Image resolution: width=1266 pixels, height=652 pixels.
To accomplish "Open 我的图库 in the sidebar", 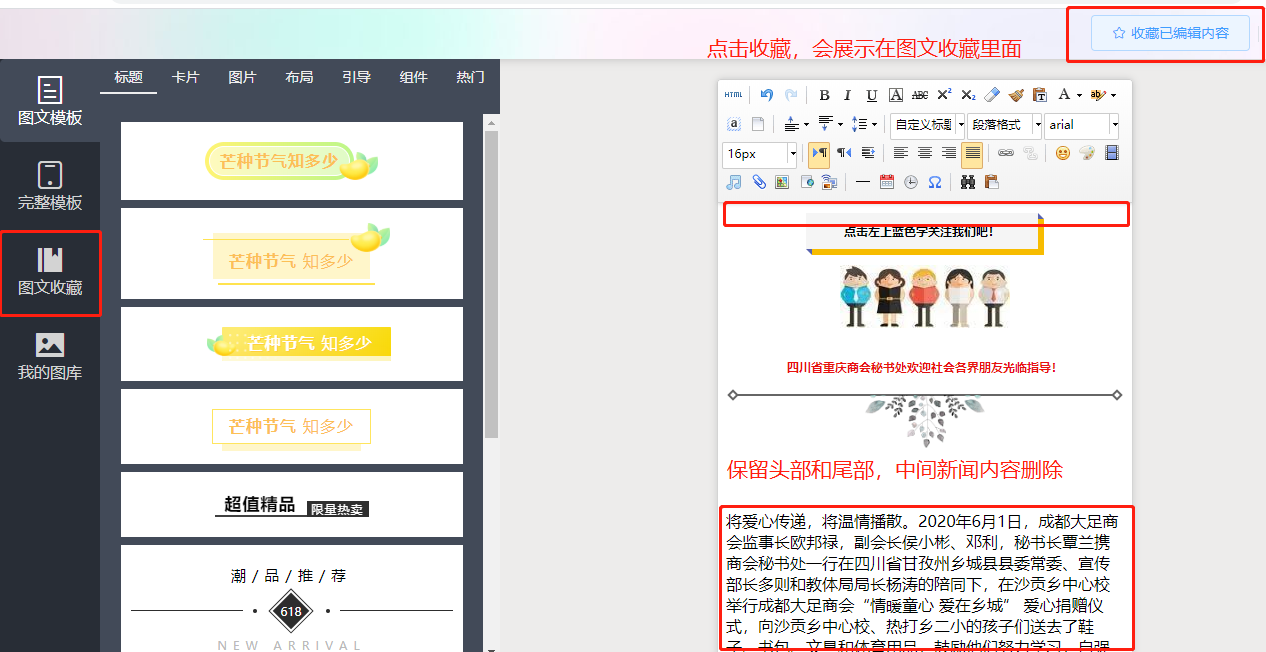I will point(50,358).
